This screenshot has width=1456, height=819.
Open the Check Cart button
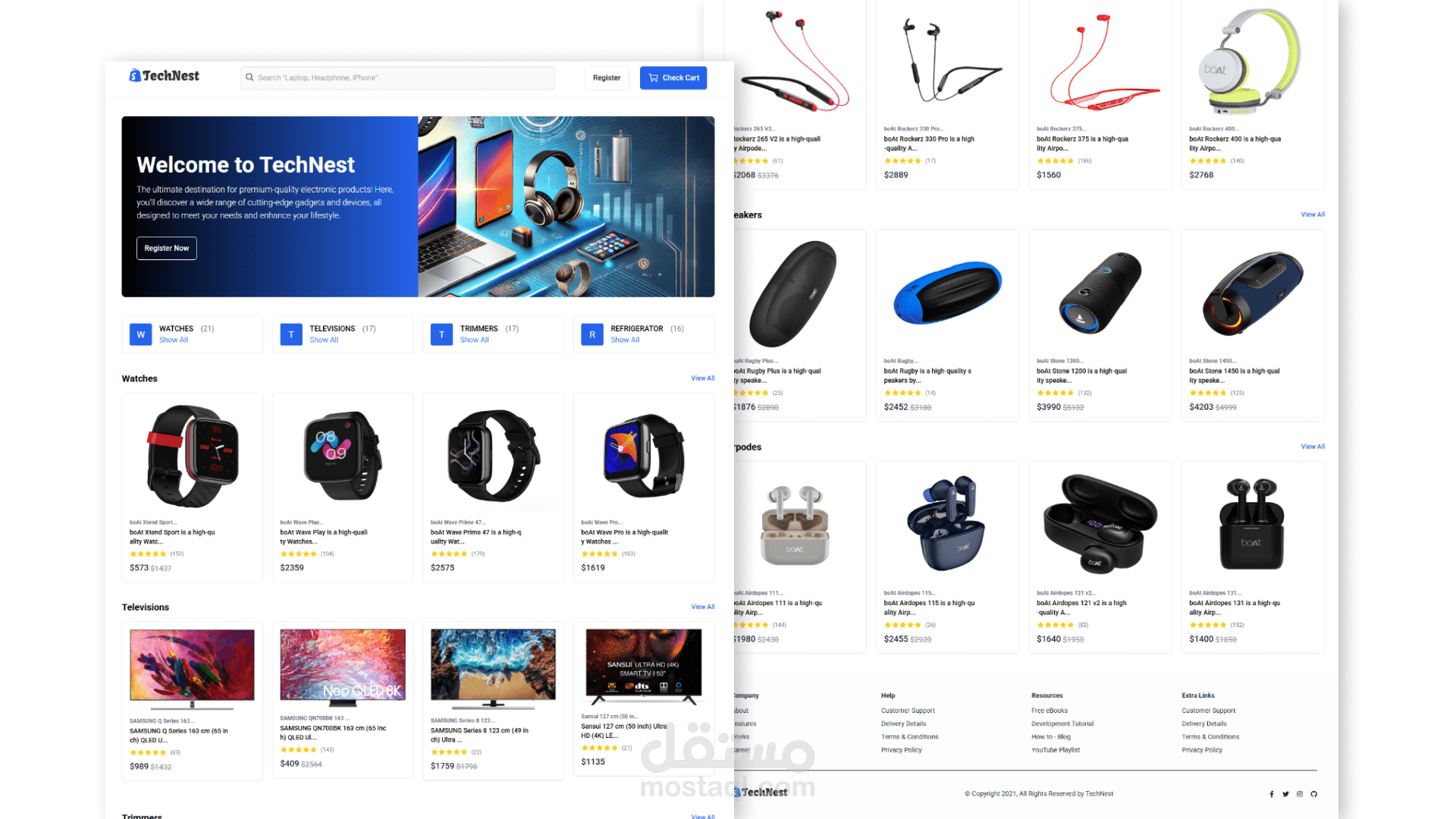673,78
